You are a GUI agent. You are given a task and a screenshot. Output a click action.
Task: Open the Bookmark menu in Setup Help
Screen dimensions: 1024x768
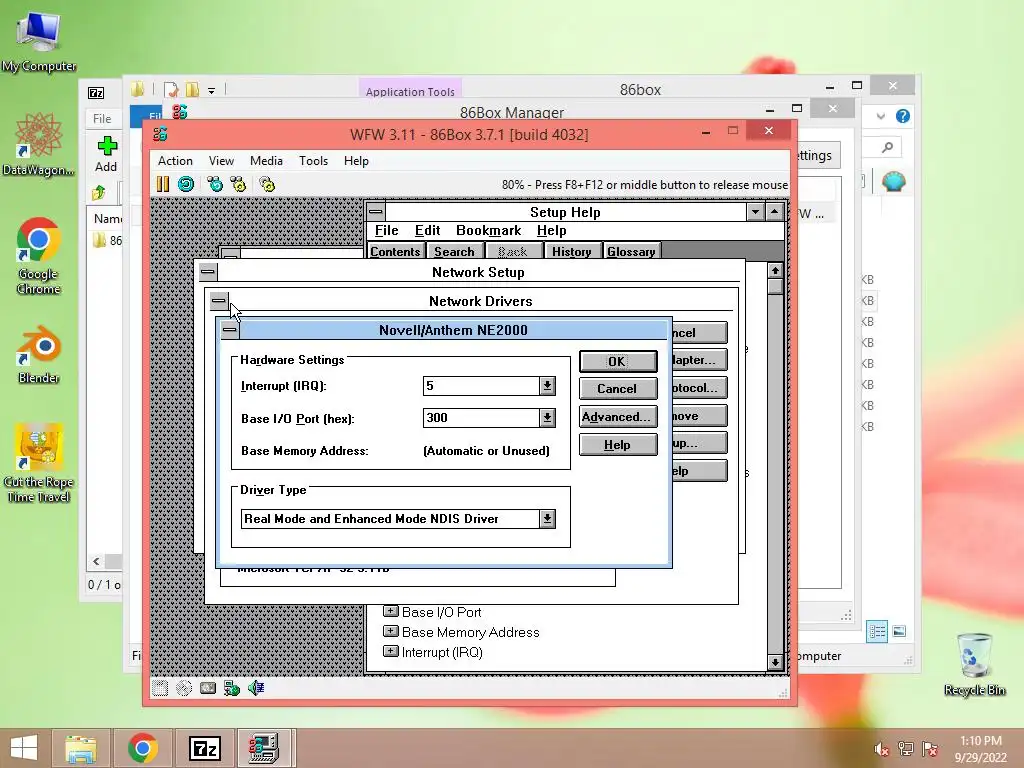(x=488, y=231)
